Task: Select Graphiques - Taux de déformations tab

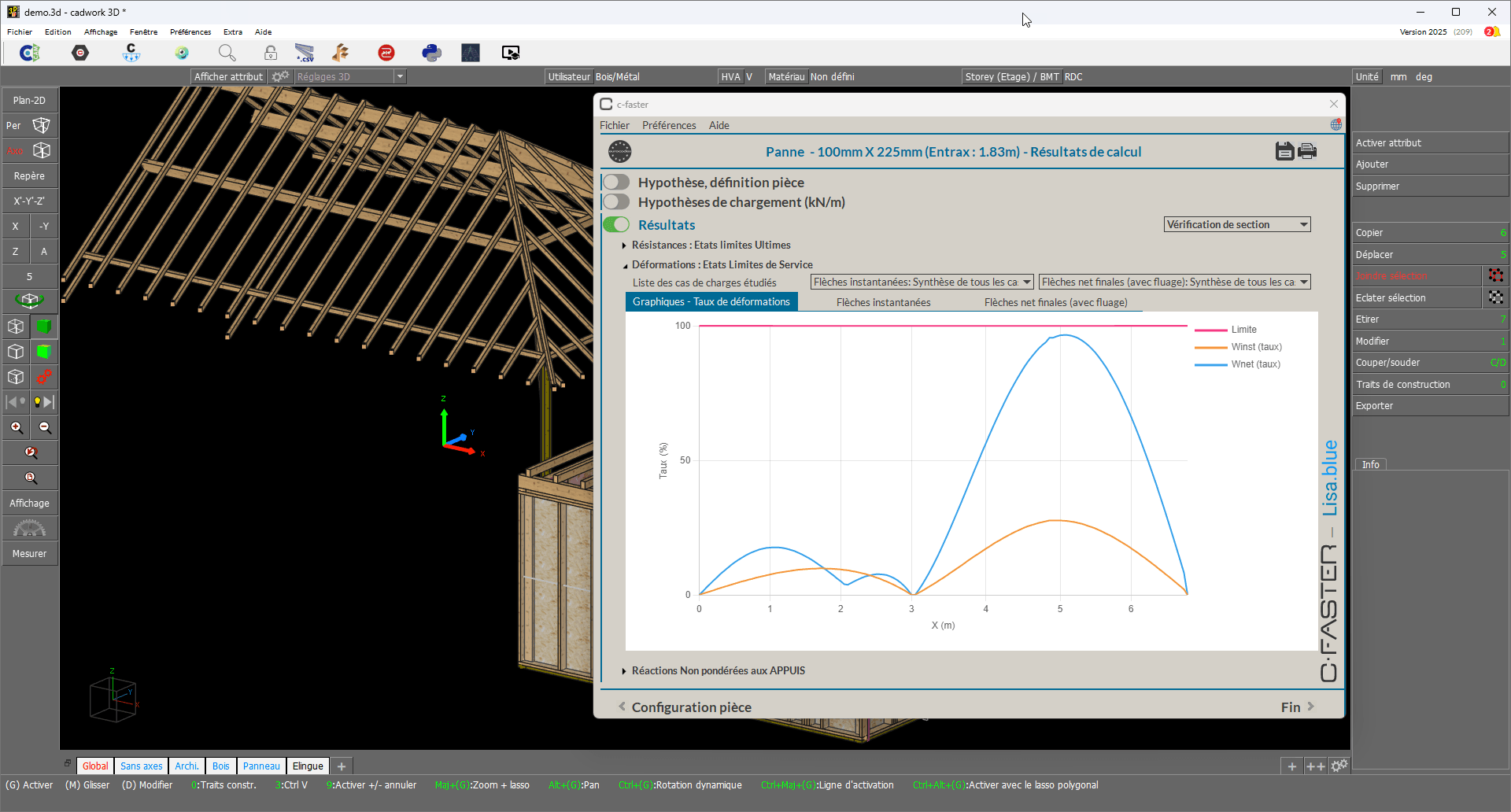Action: pos(711,301)
